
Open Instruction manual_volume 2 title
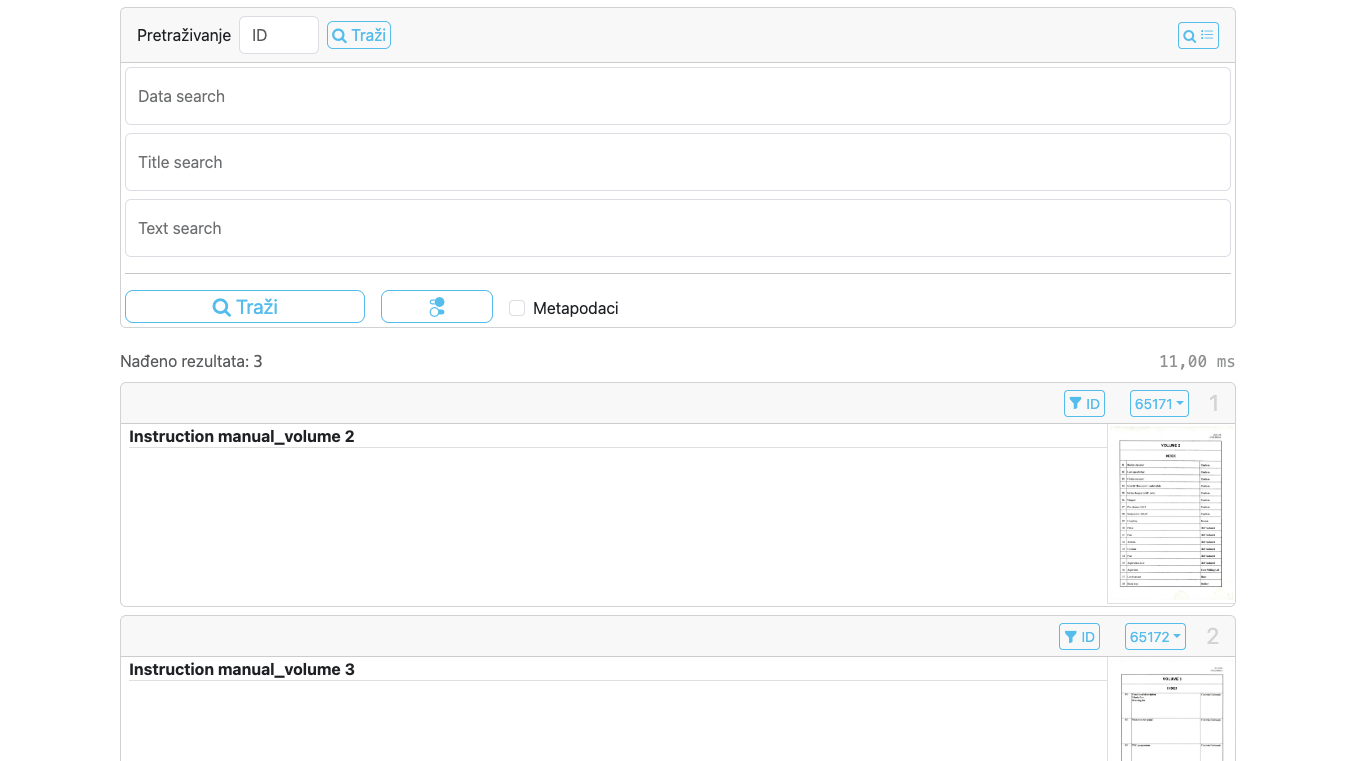(242, 436)
